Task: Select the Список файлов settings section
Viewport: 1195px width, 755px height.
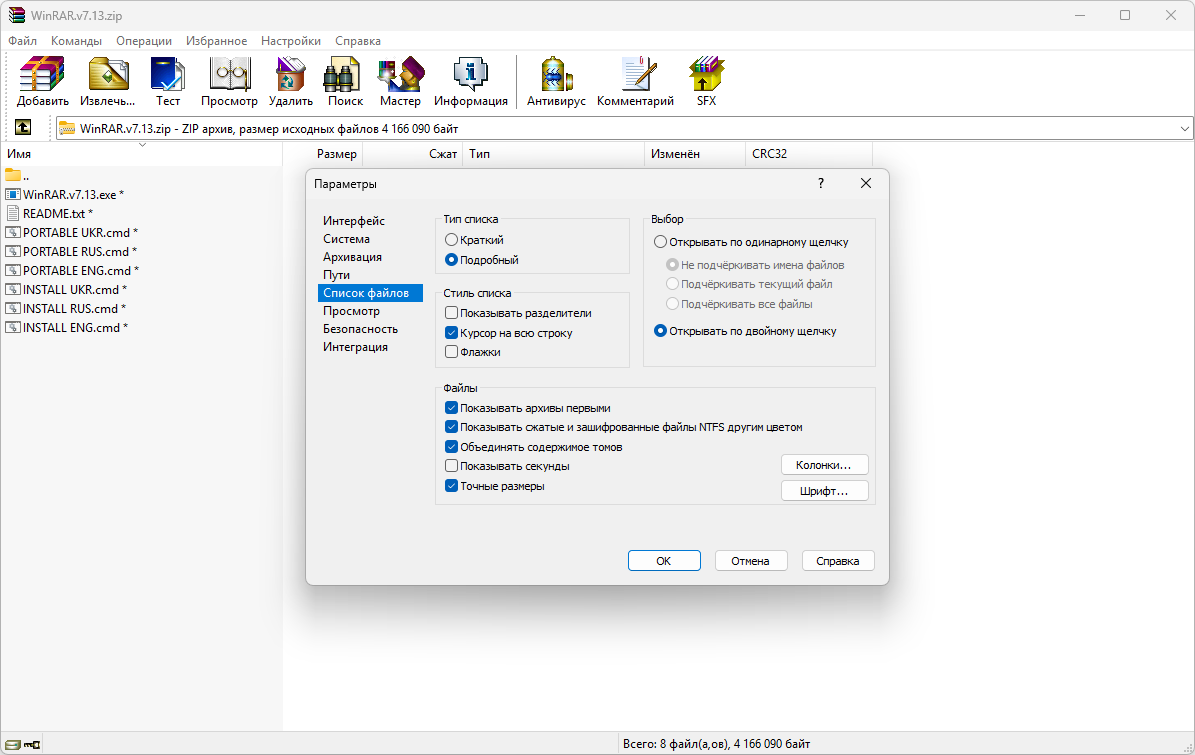Action: (x=370, y=293)
